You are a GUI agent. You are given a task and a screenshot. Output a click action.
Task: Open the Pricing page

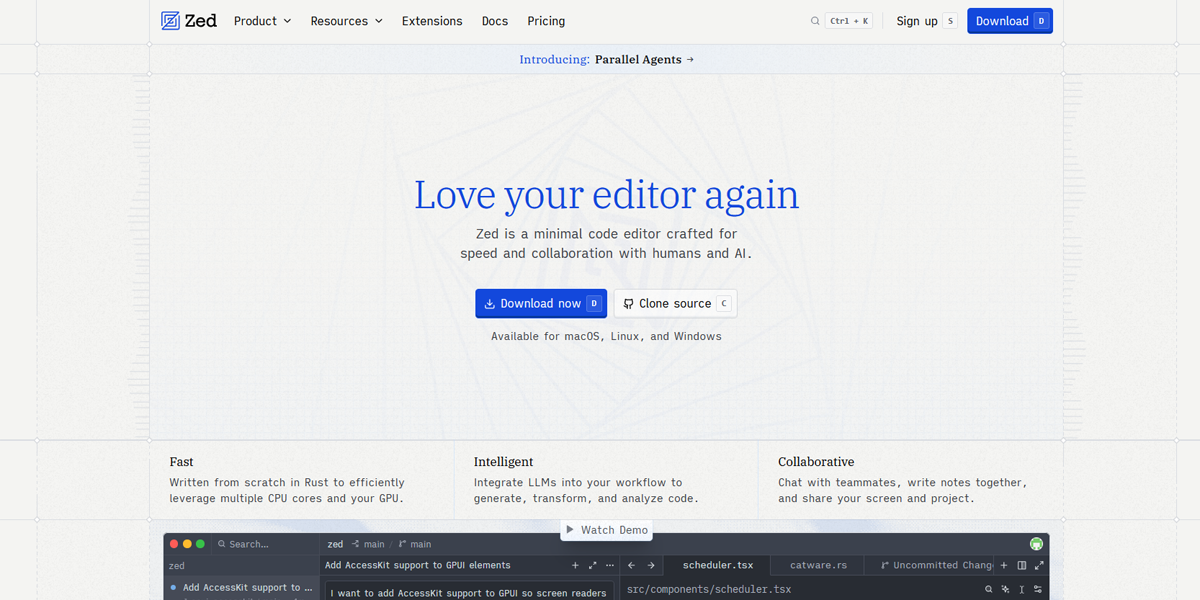pos(546,21)
